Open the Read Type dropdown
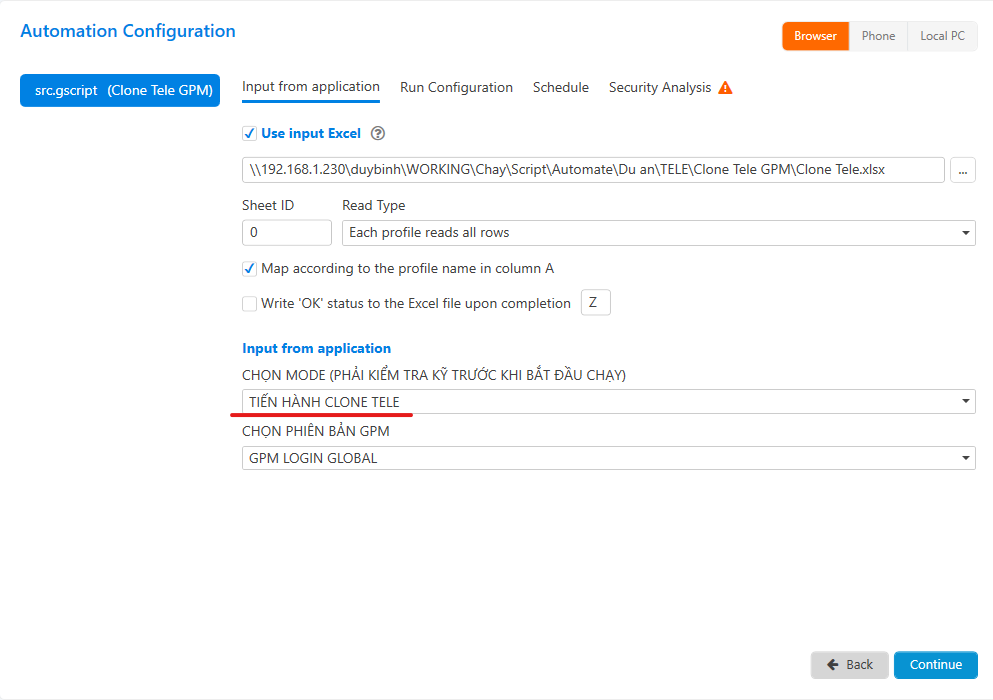The image size is (993, 700). point(658,233)
